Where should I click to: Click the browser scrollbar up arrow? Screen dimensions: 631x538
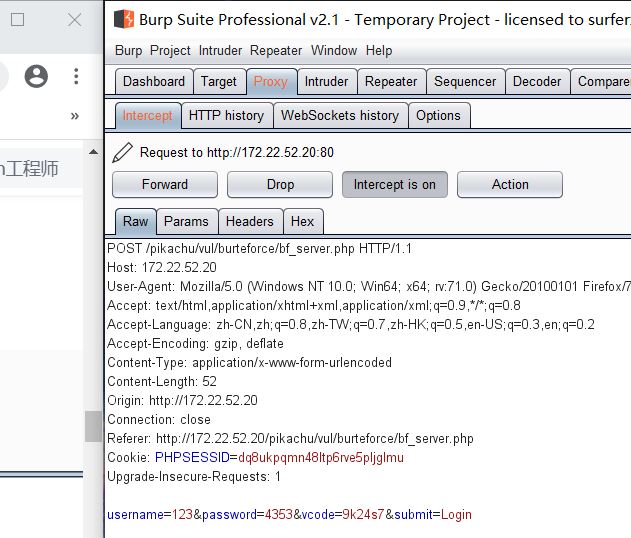tap(93, 152)
